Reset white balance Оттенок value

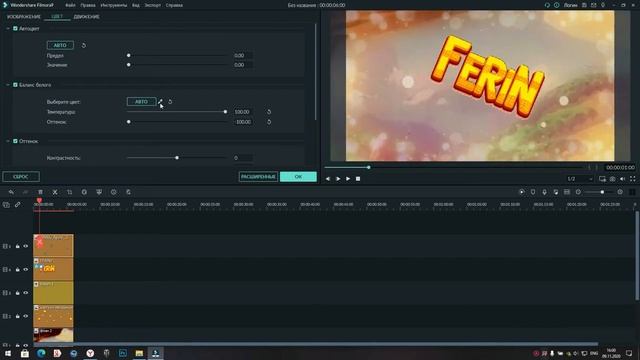(269, 122)
